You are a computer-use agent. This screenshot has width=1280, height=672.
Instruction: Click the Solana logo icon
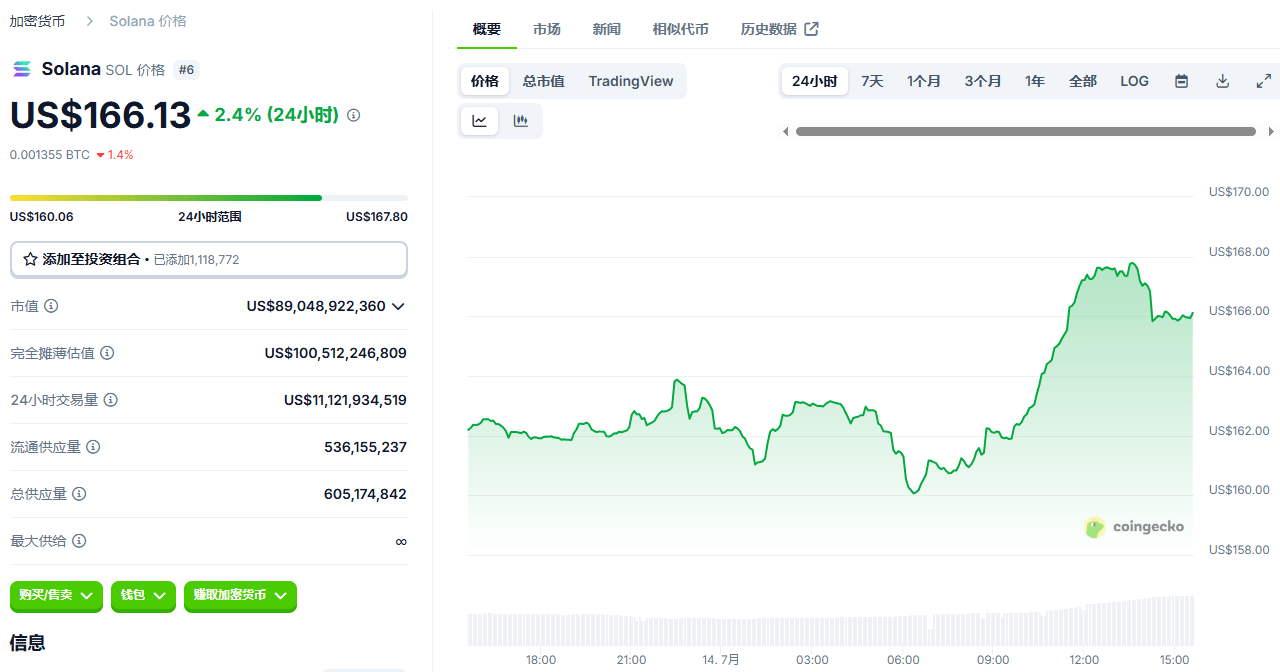coord(21,69)
